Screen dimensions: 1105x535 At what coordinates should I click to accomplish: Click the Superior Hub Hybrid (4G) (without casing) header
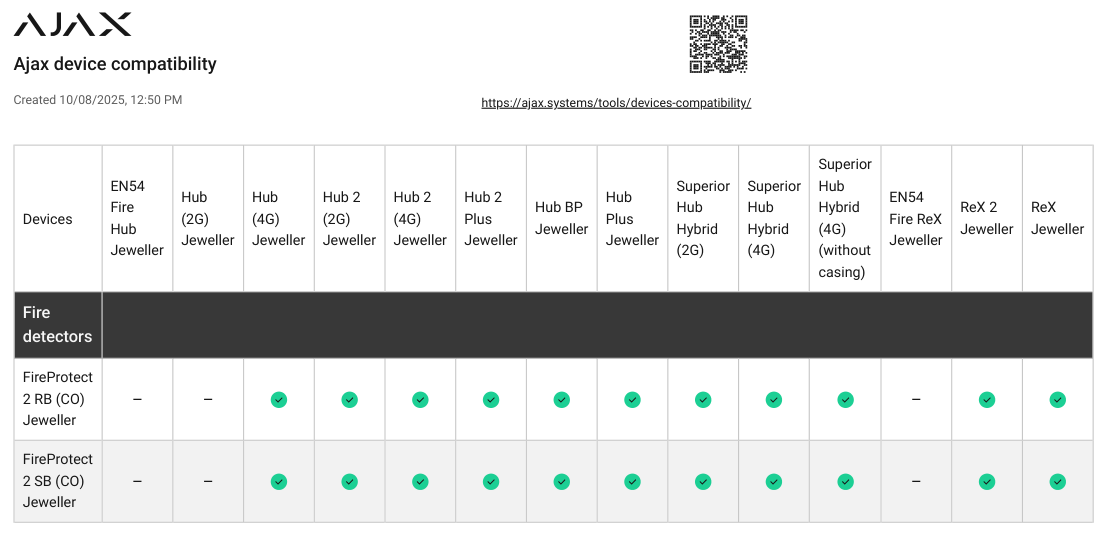(845, 219)
